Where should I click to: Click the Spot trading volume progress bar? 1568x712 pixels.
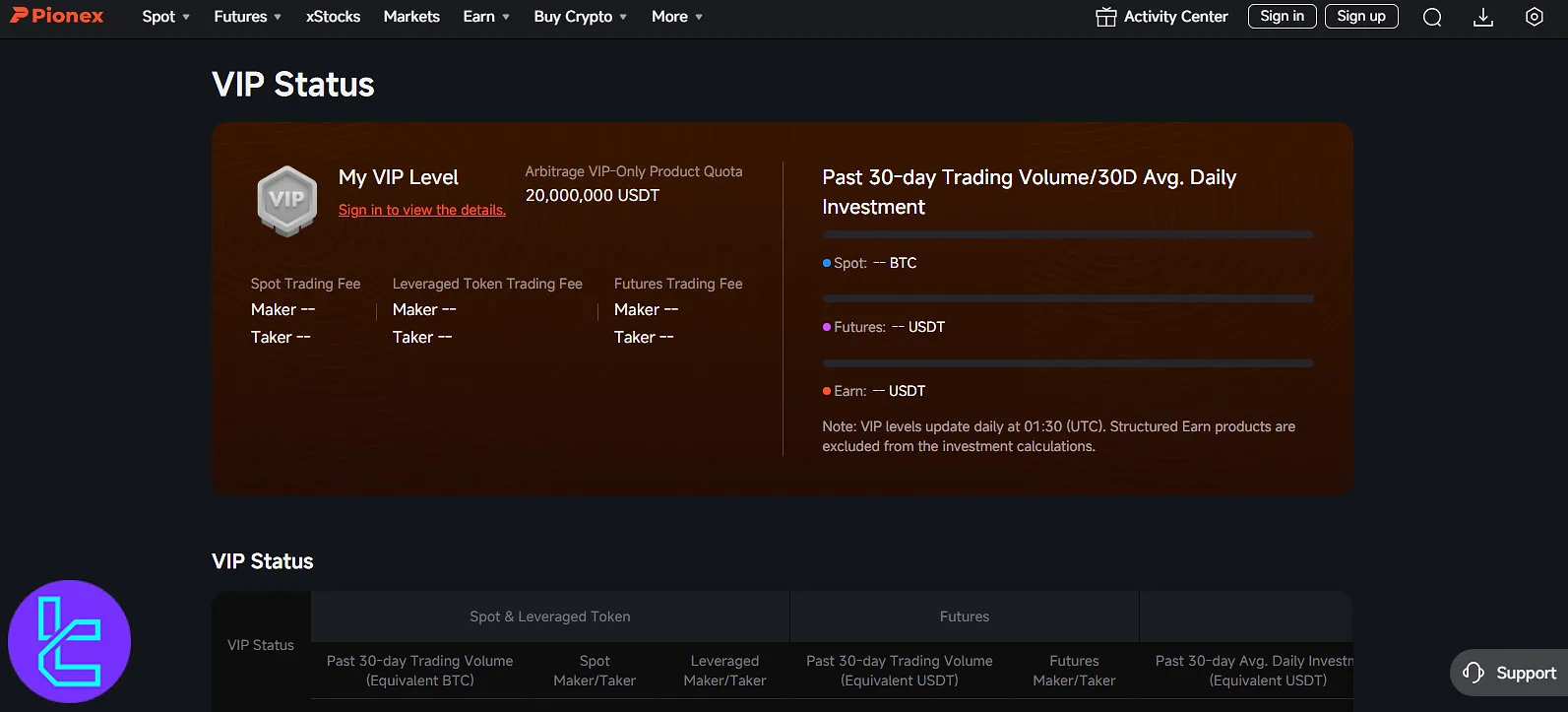click(x=1067, y=235)
